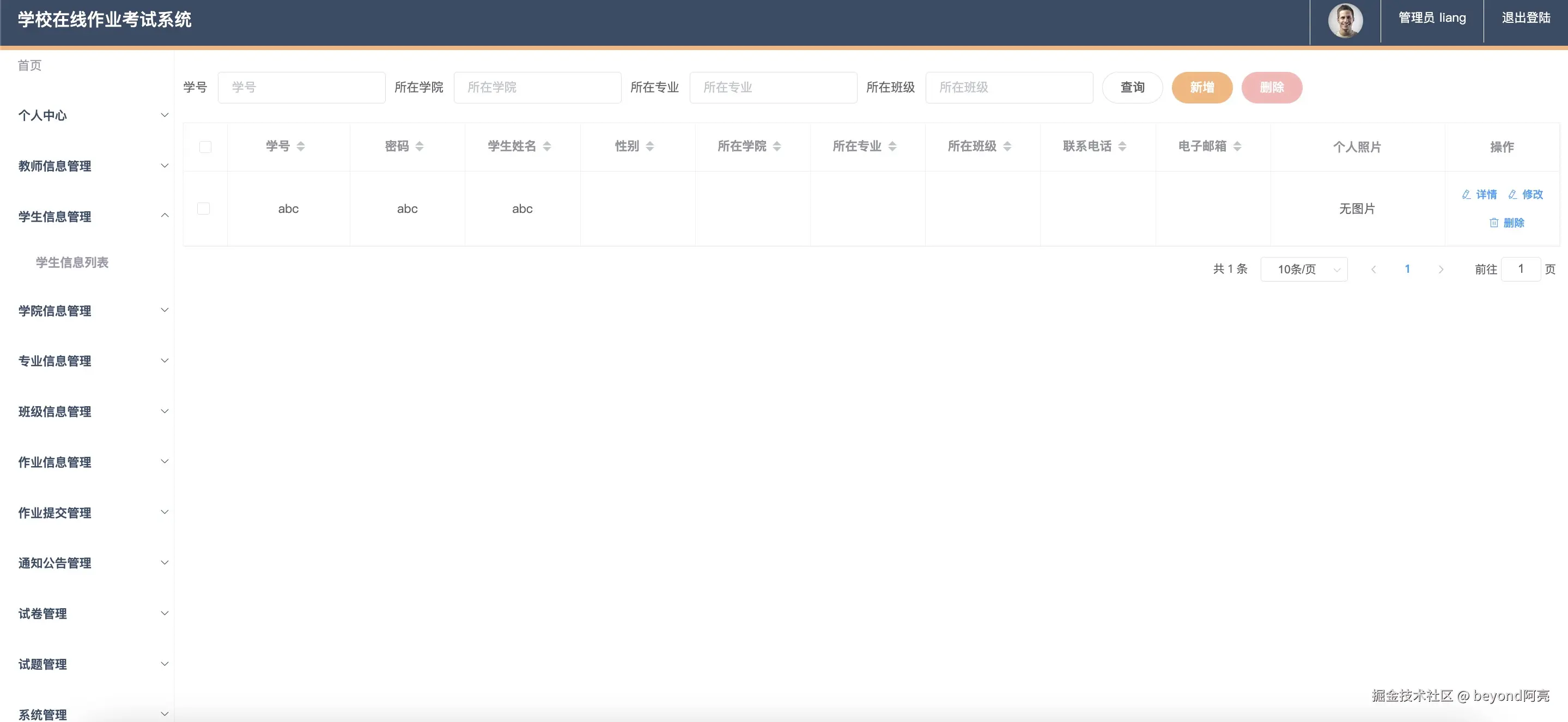
Task: Click the next-page arrow in pagination
Action: (x=1441, y=268)
